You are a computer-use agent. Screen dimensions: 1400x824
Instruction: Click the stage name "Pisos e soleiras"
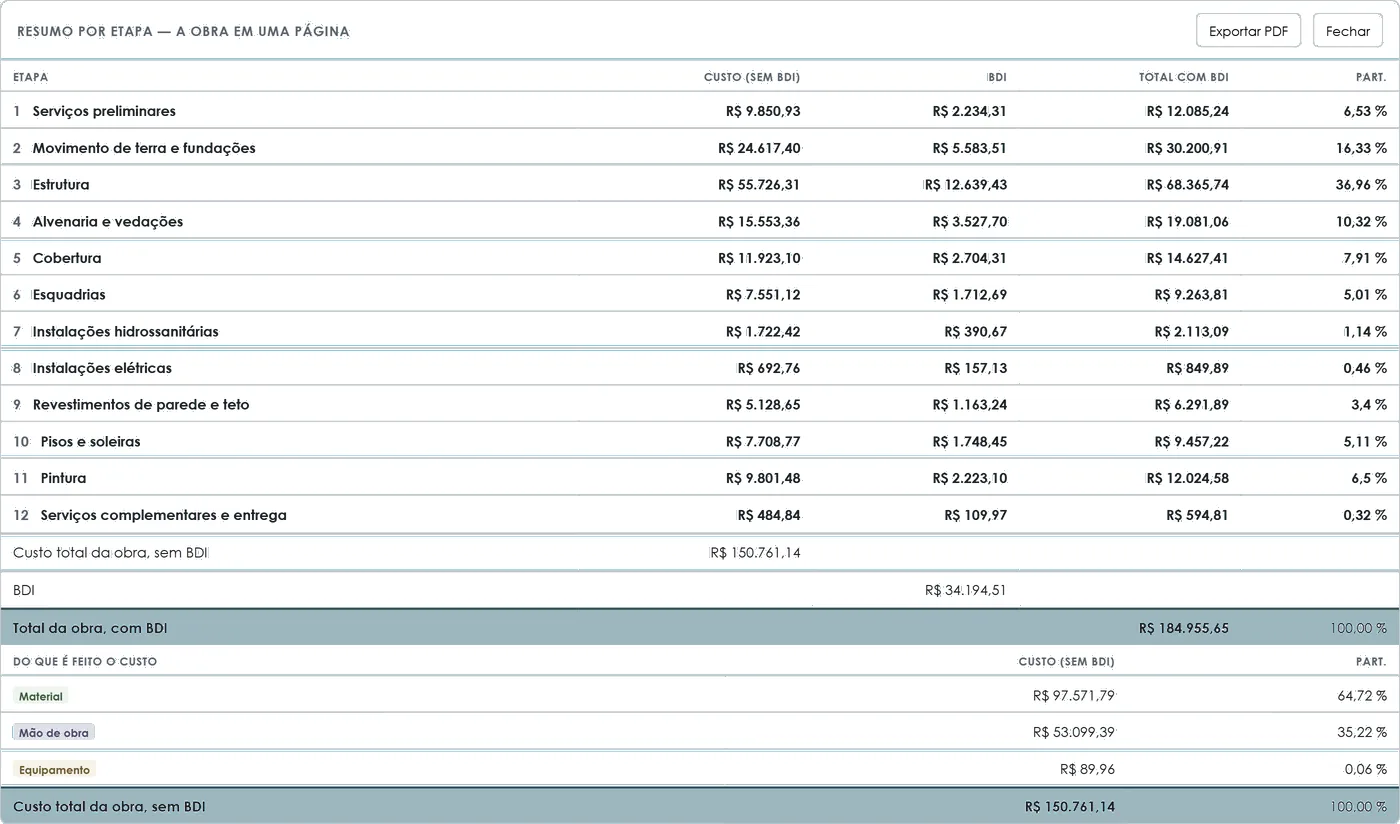click(x=90, y=442)
